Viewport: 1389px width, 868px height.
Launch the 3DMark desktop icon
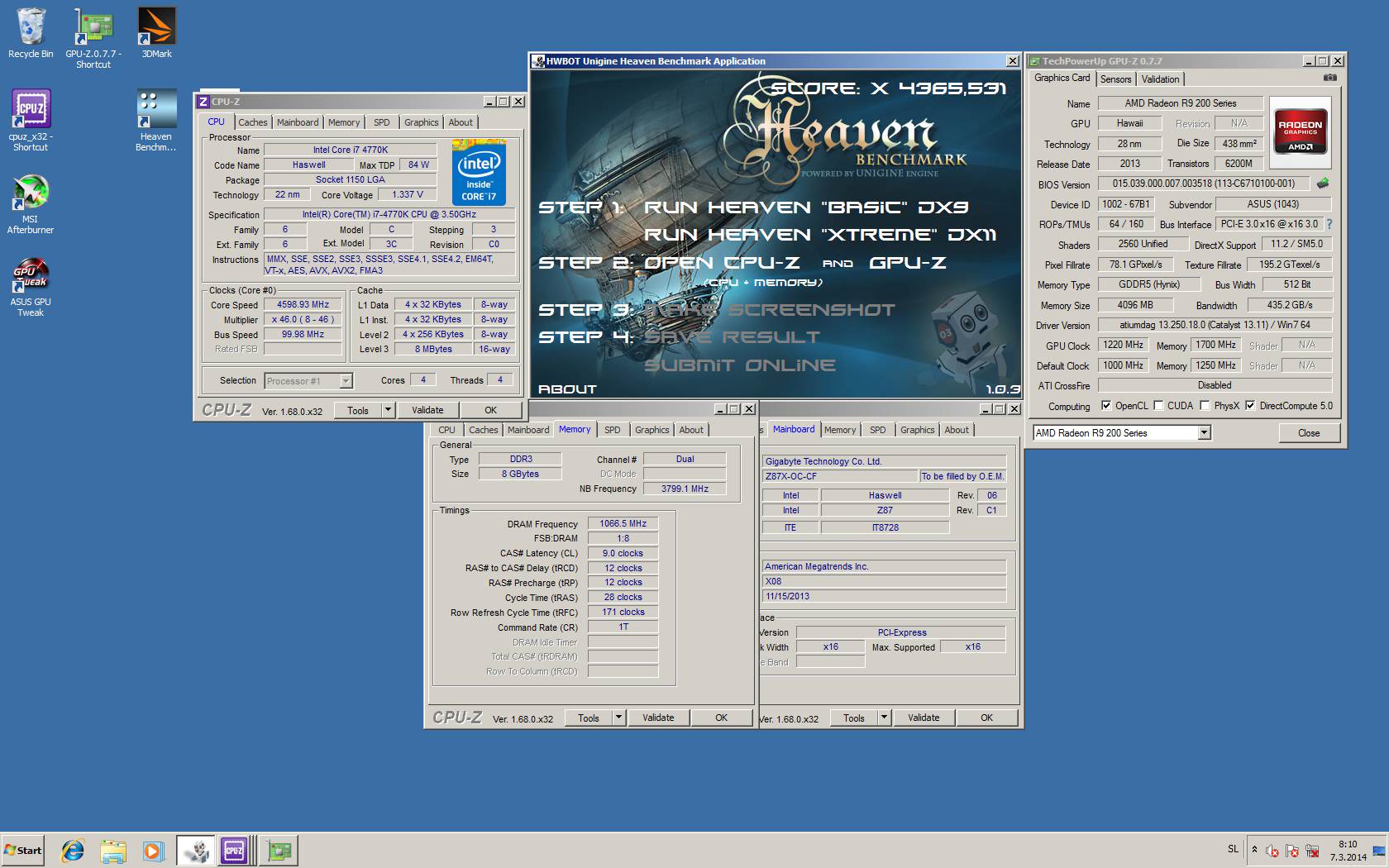pyautogui.click(x=156, y=33)
